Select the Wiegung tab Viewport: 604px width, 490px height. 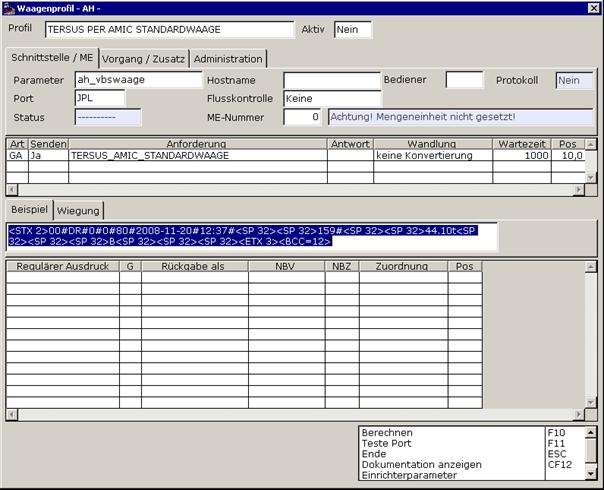click(x=78, y=211)
